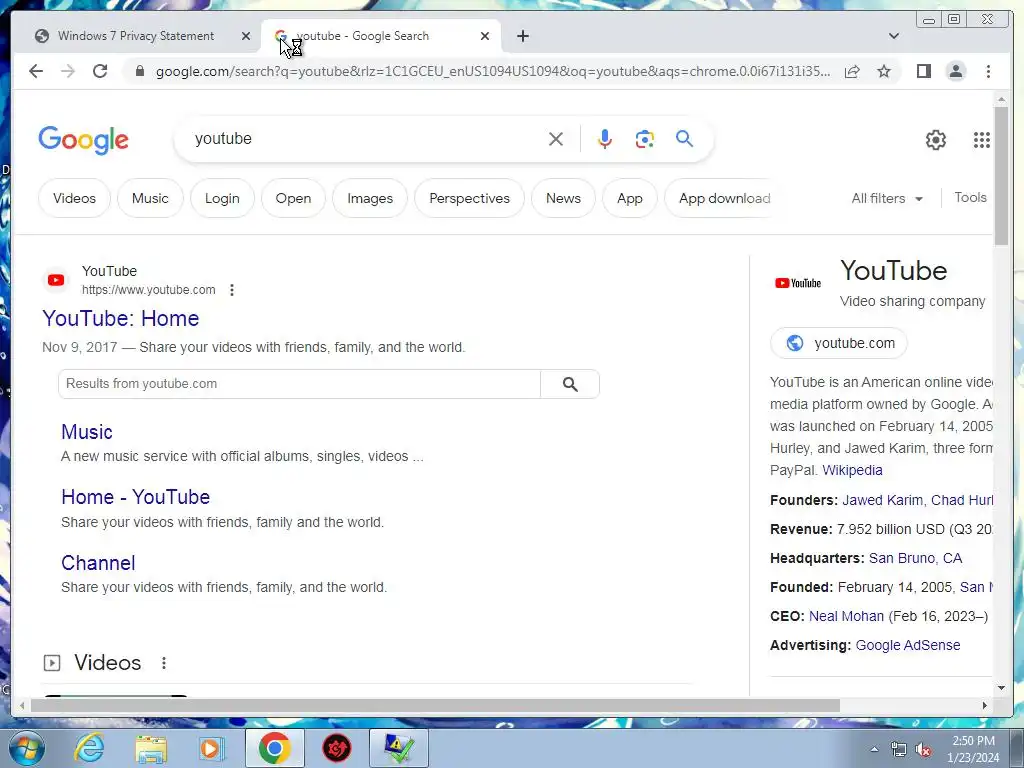Filter results by Music chip
1024x768 pixels.
pyautogui.click(x=150, y=199)
